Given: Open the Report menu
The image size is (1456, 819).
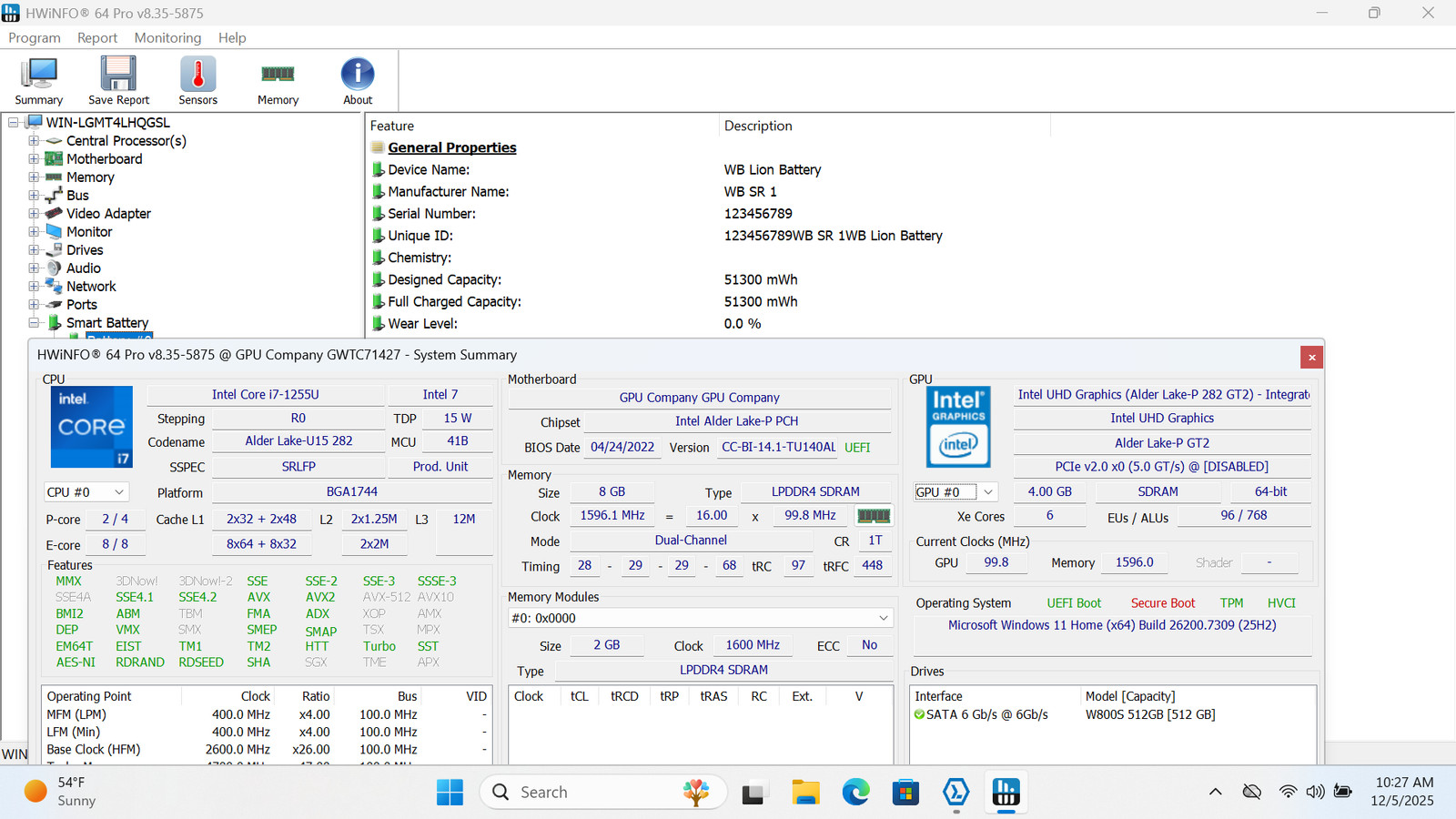Looking at the screenshot, I should pos(97,37).
